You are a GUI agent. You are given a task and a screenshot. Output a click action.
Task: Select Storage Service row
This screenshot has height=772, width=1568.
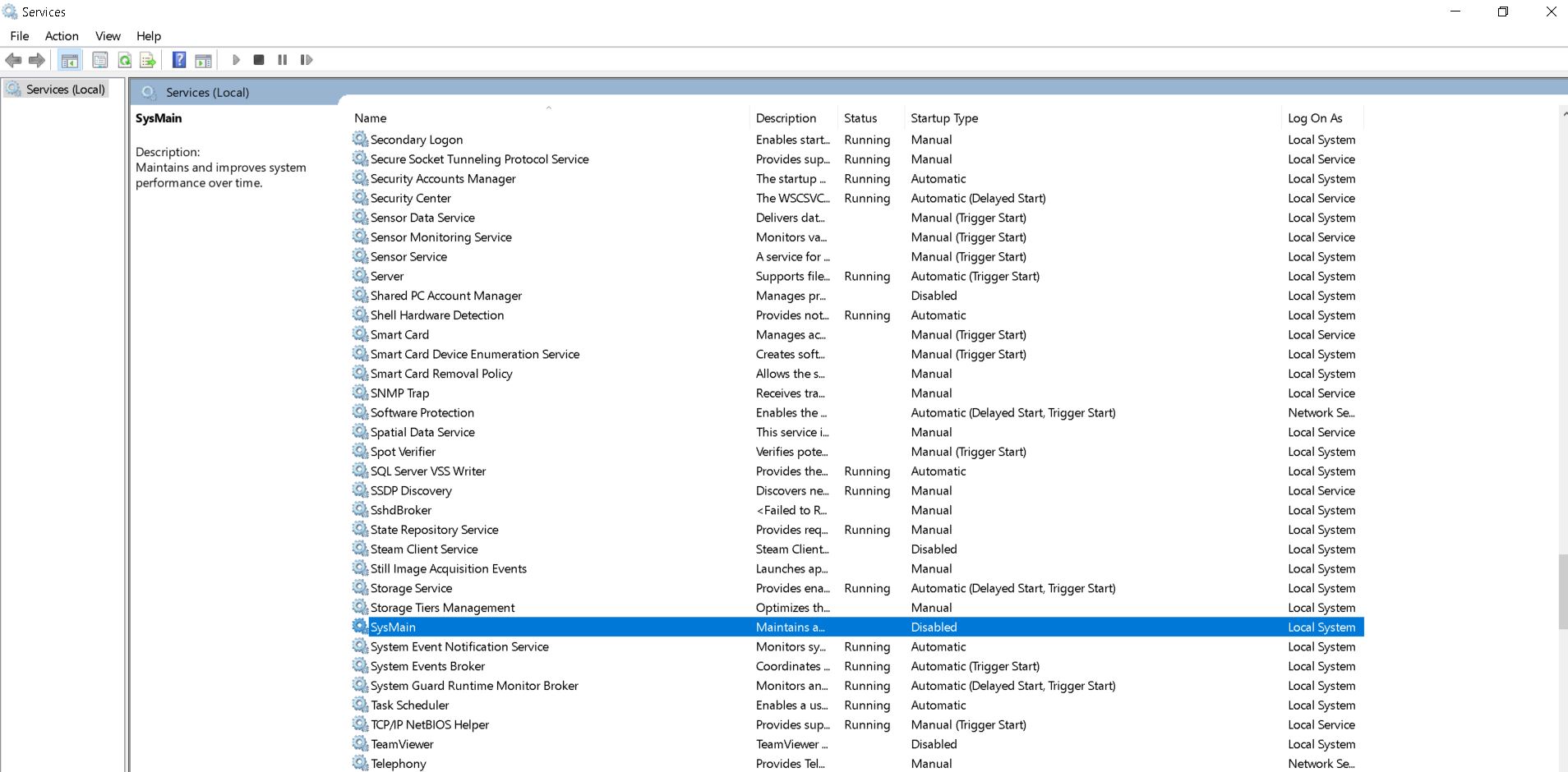pos(857,588)
